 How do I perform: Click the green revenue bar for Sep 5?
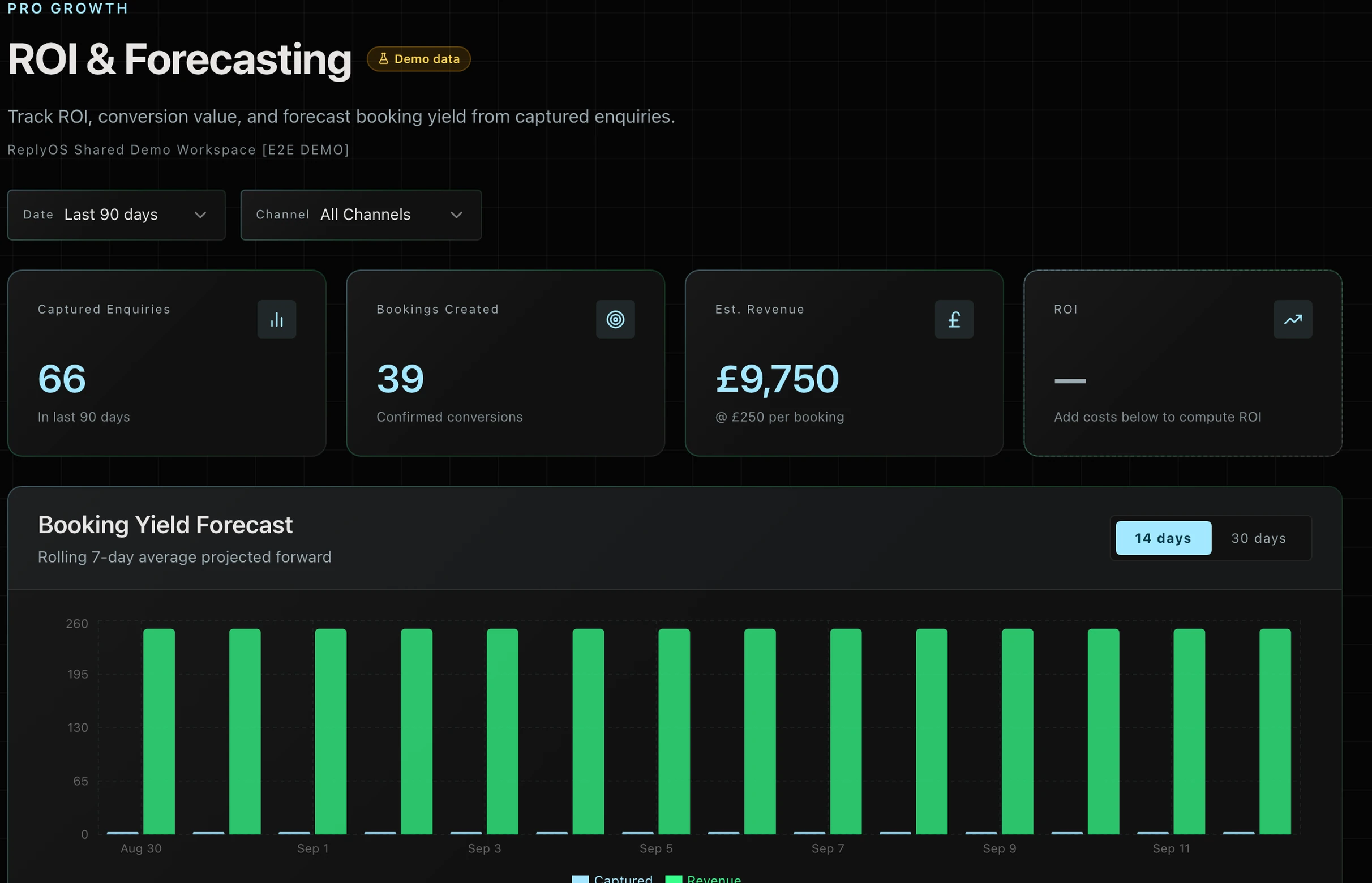click(x=674, y=732)
